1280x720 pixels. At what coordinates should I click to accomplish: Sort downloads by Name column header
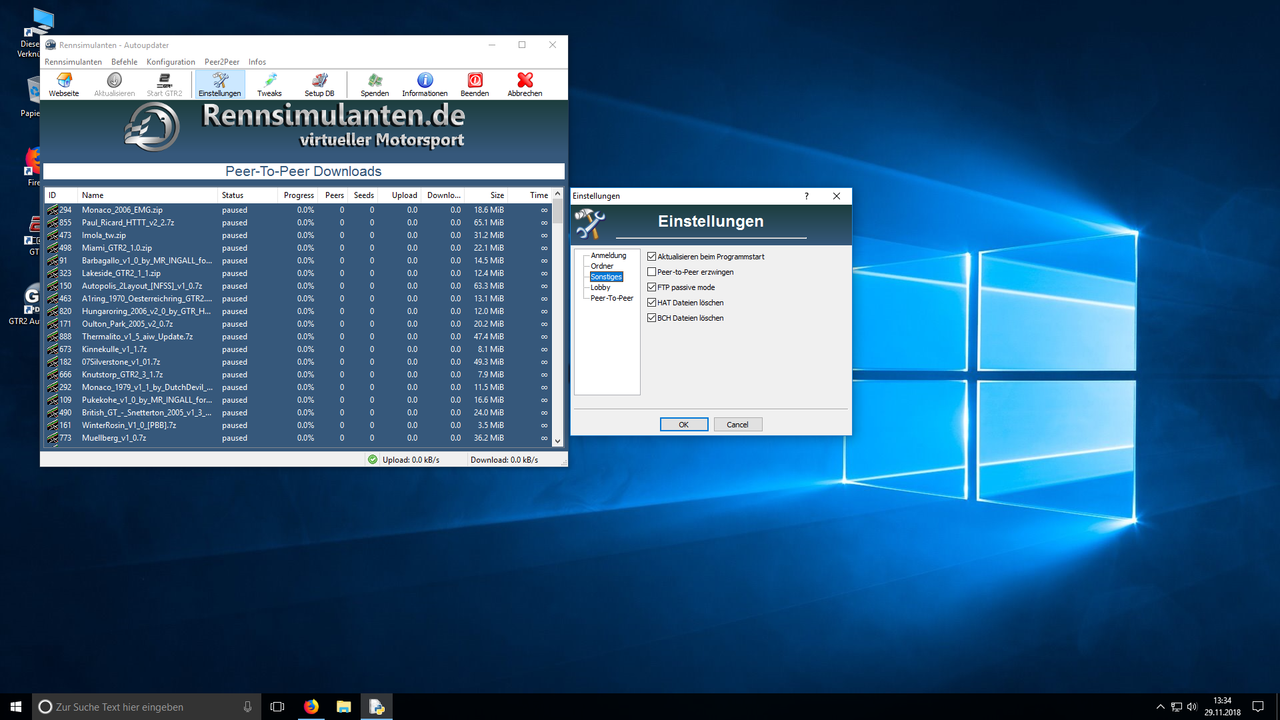(x=148, y=195)
